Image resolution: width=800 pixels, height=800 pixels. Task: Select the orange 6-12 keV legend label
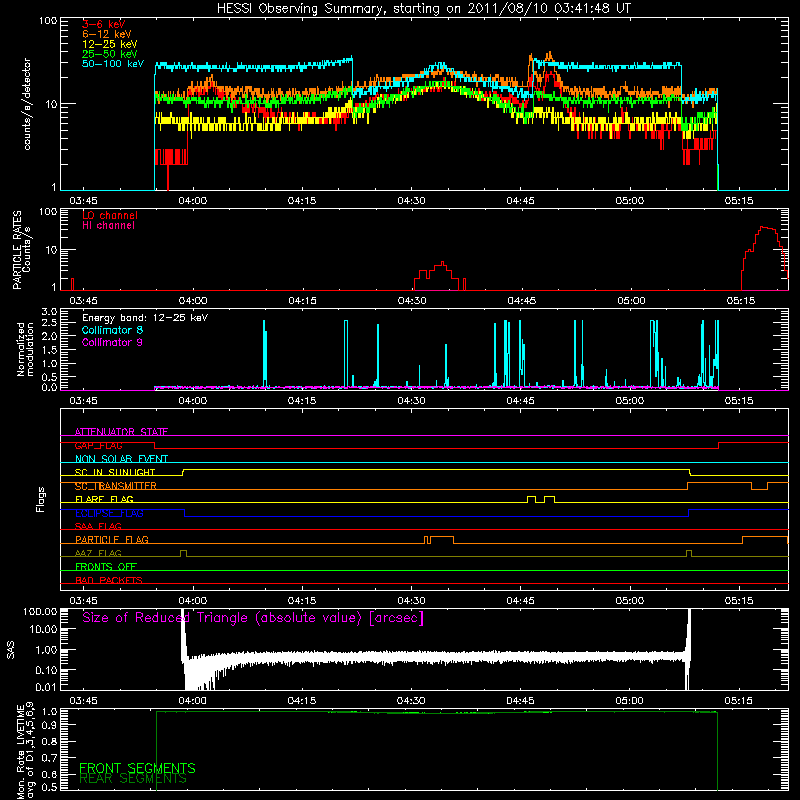(x=107, y=34)
